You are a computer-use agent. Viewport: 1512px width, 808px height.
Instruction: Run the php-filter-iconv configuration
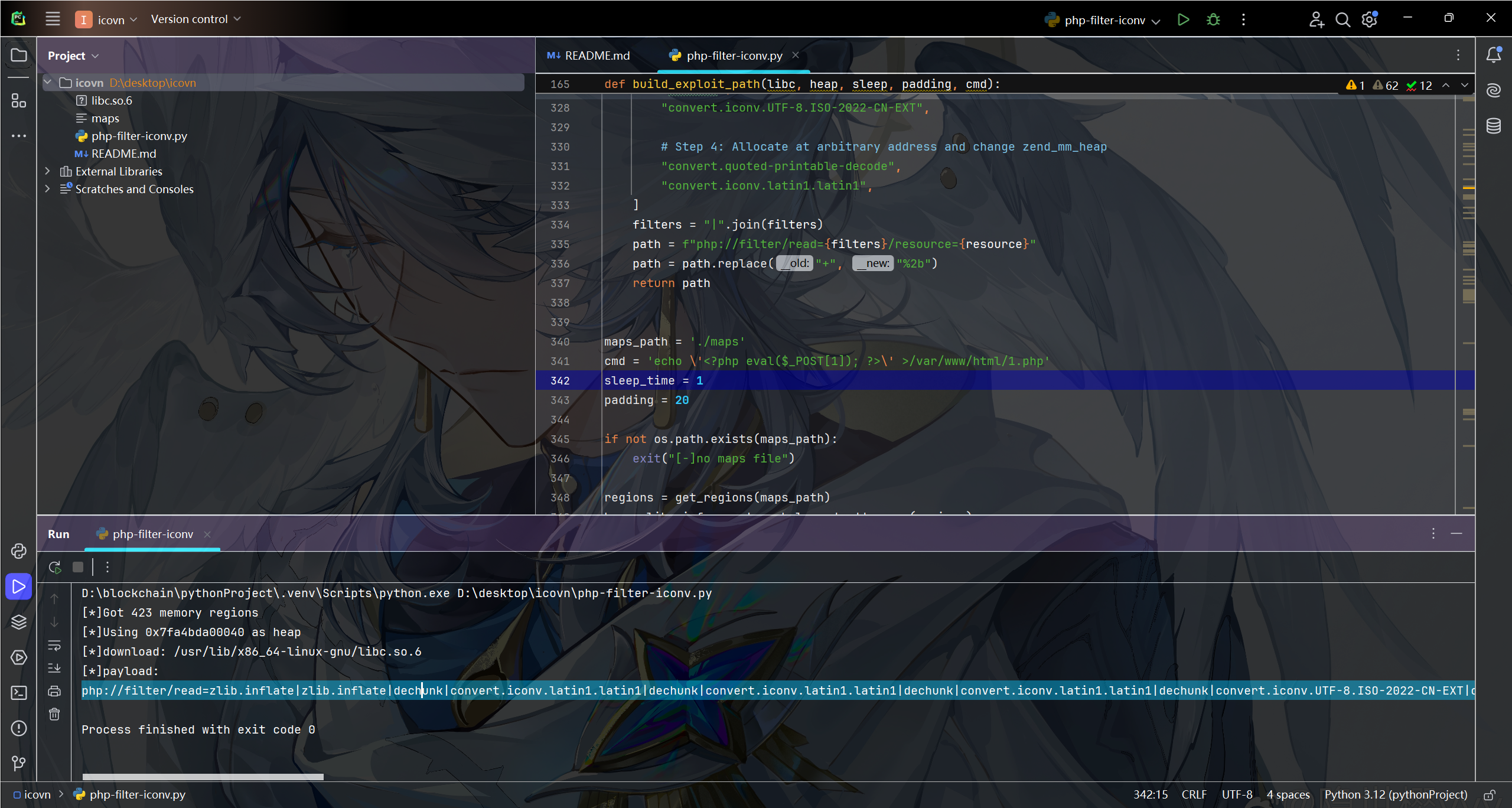tap(1183, 19)
